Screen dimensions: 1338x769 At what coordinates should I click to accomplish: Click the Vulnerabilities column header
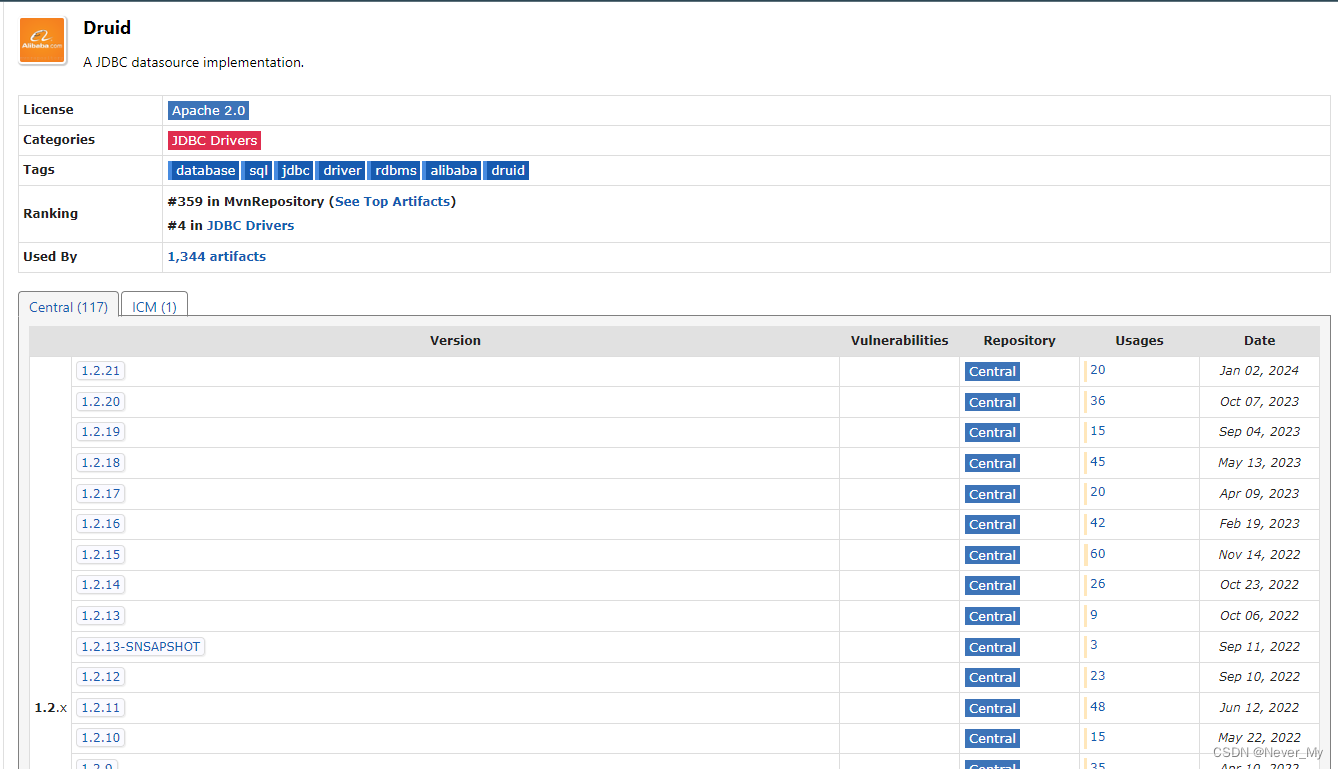click(x=899, y=341)
